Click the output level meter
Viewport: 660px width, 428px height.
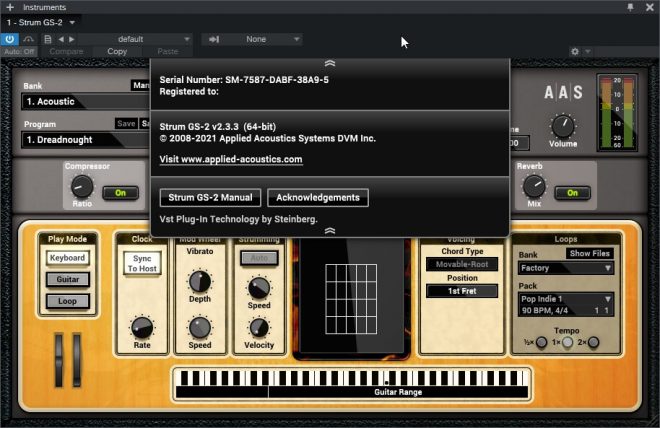617,112
